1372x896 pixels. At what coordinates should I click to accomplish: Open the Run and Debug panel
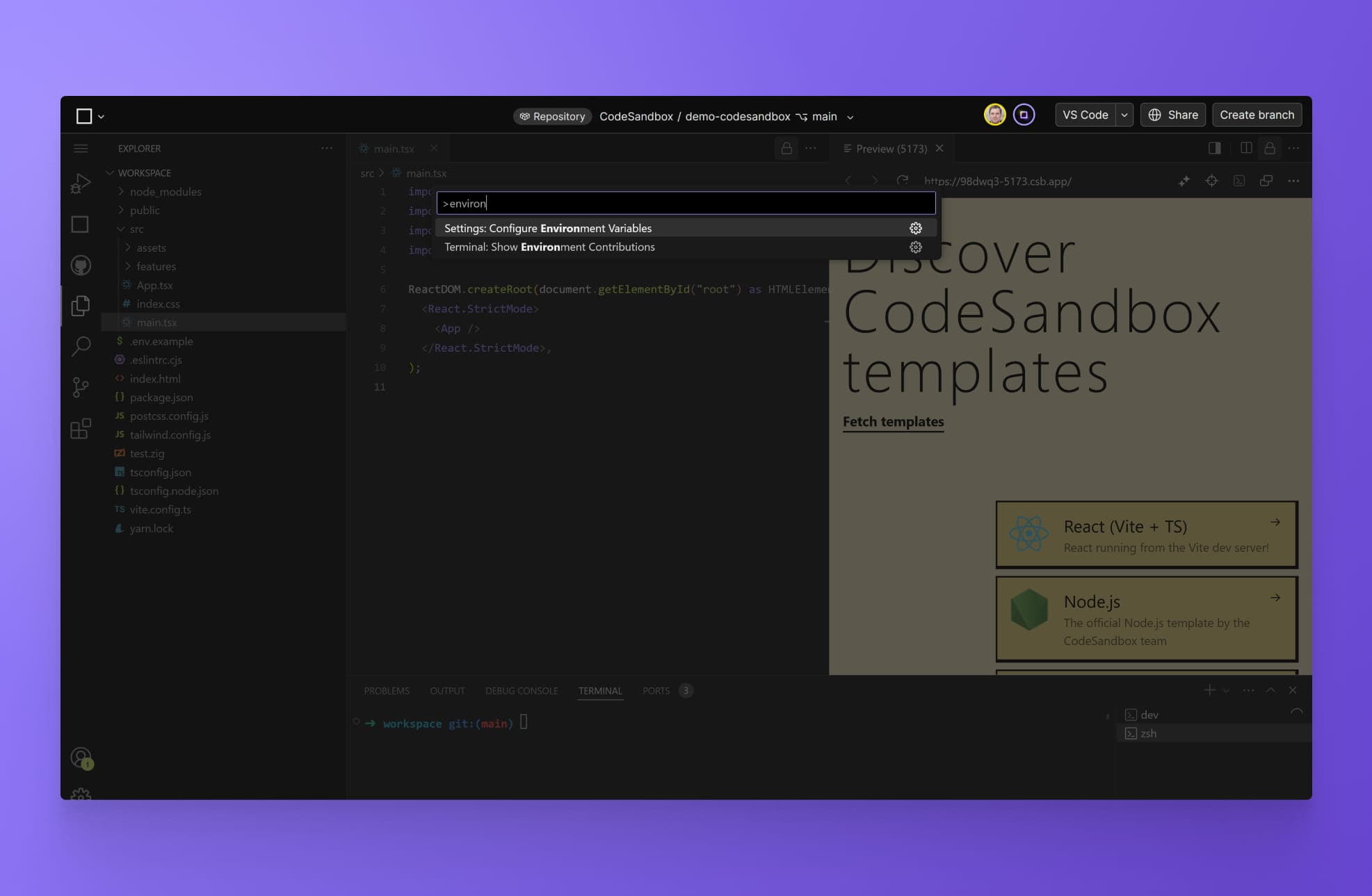81,182
